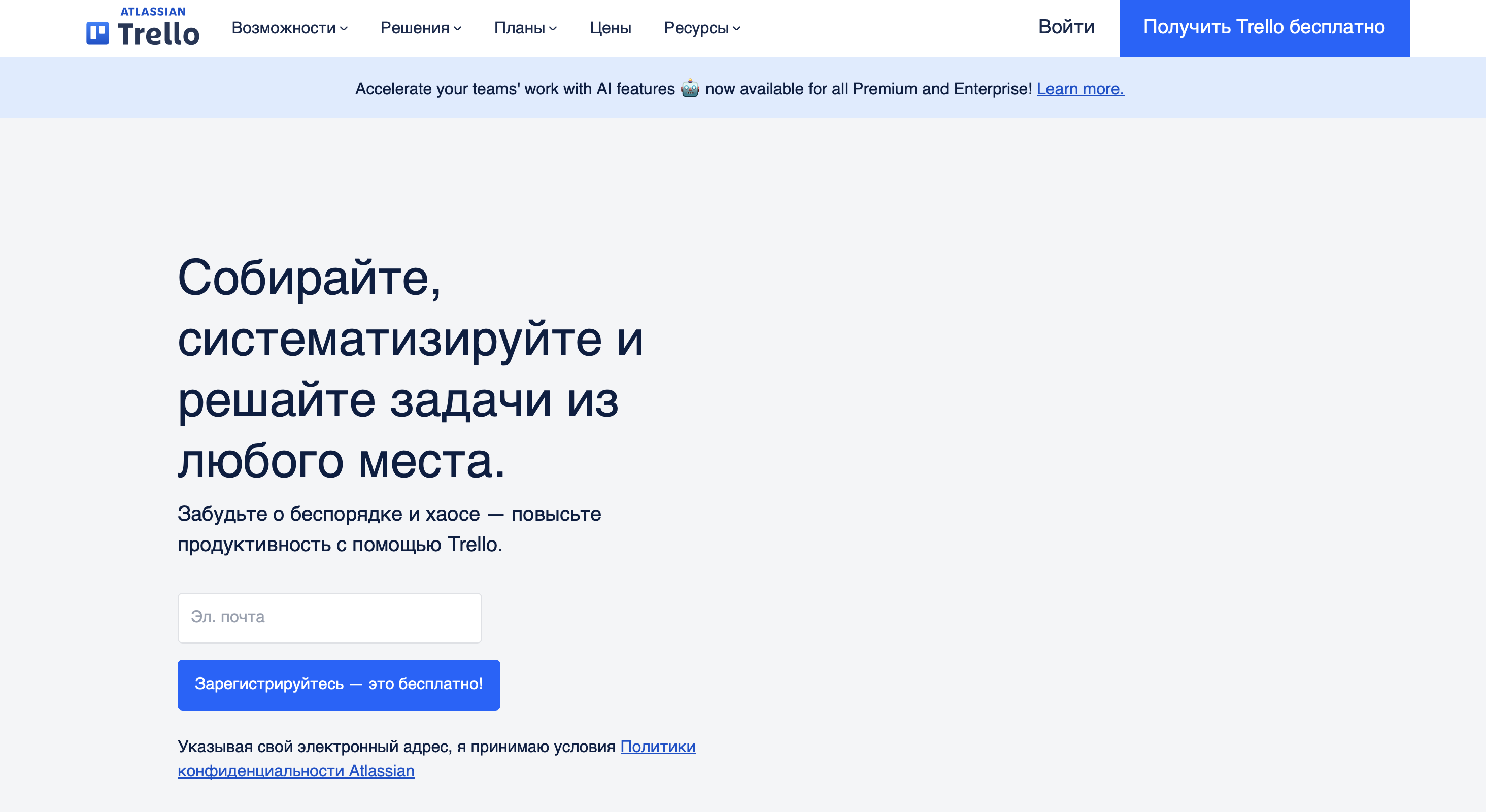Open the Ресурсы dropdown
The width and height of the screenshot is (1486, 812).
[x=702, y=28]
